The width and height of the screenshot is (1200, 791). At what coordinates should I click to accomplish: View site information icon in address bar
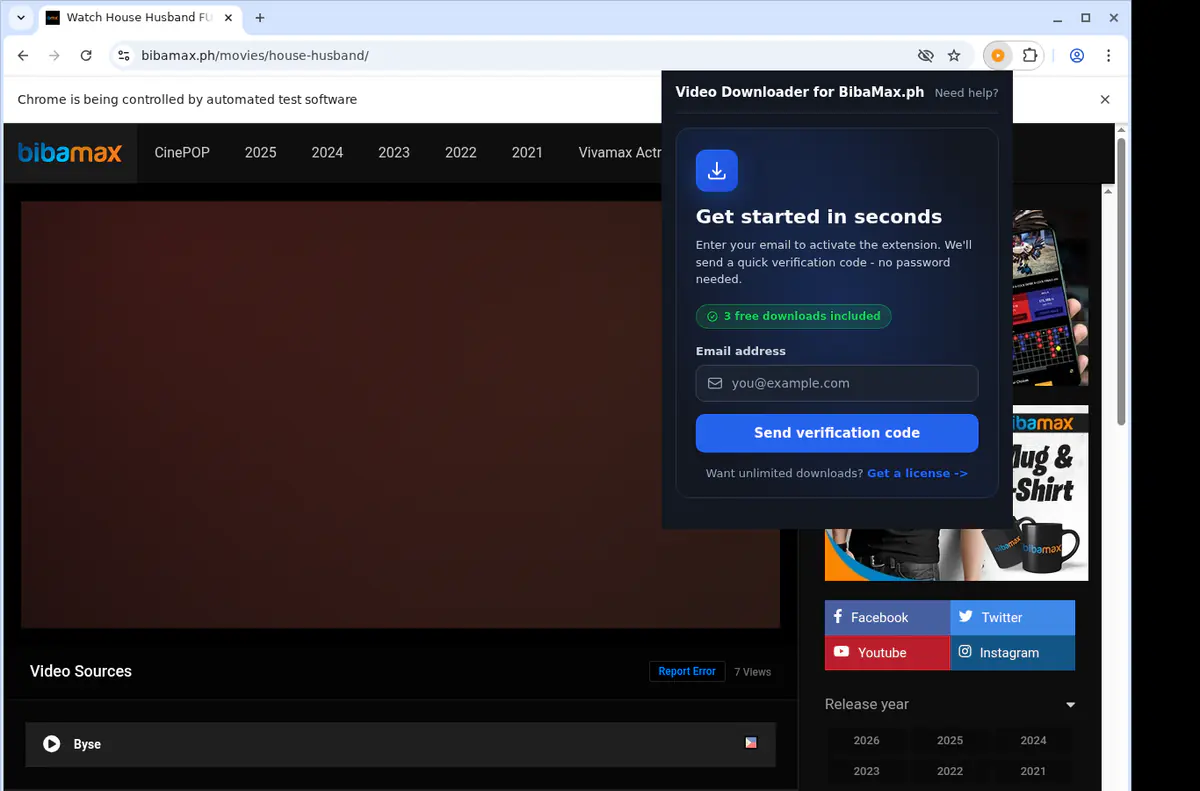[124, 56]
